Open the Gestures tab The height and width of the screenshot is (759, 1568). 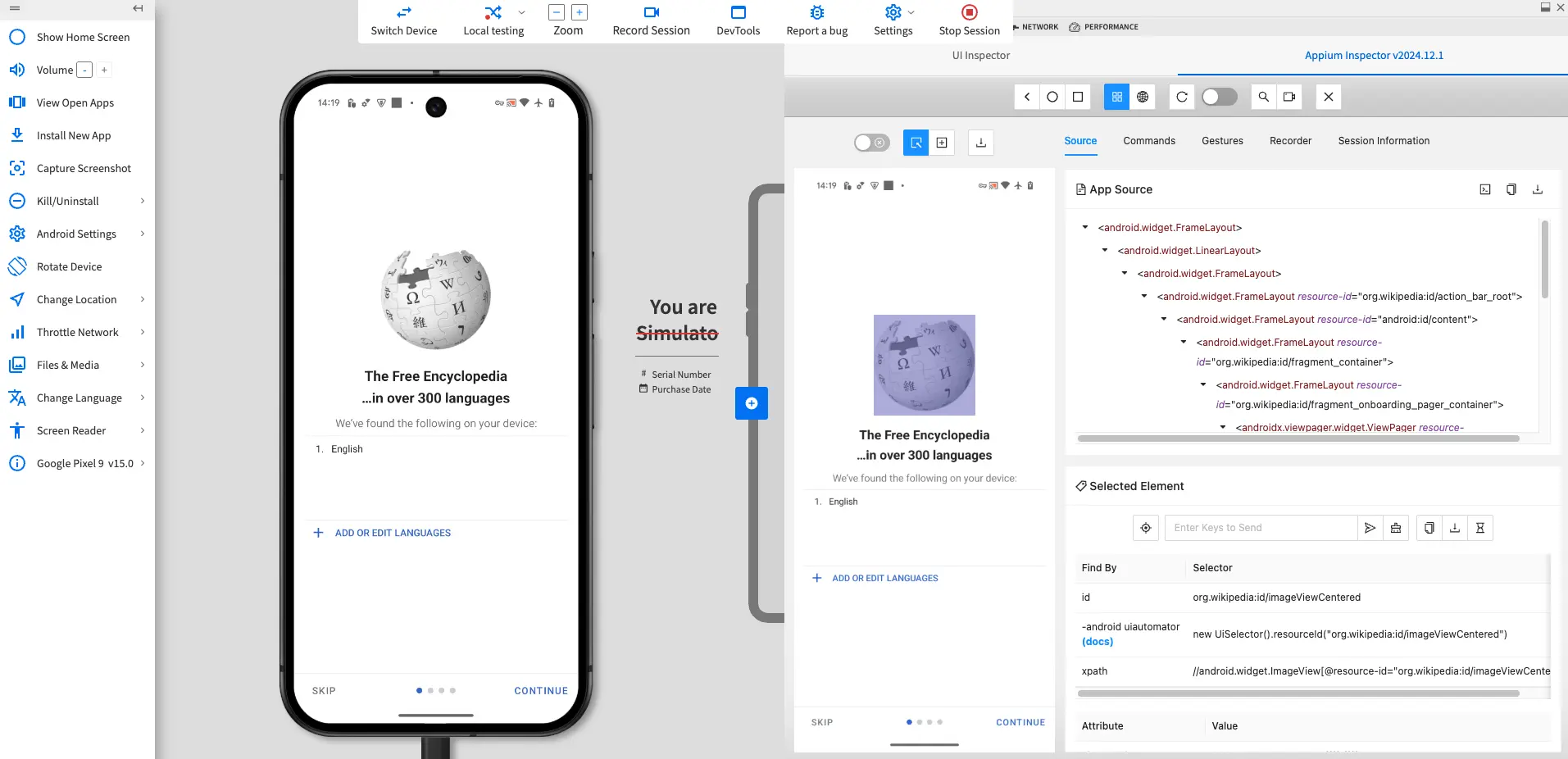[1222, 141]
